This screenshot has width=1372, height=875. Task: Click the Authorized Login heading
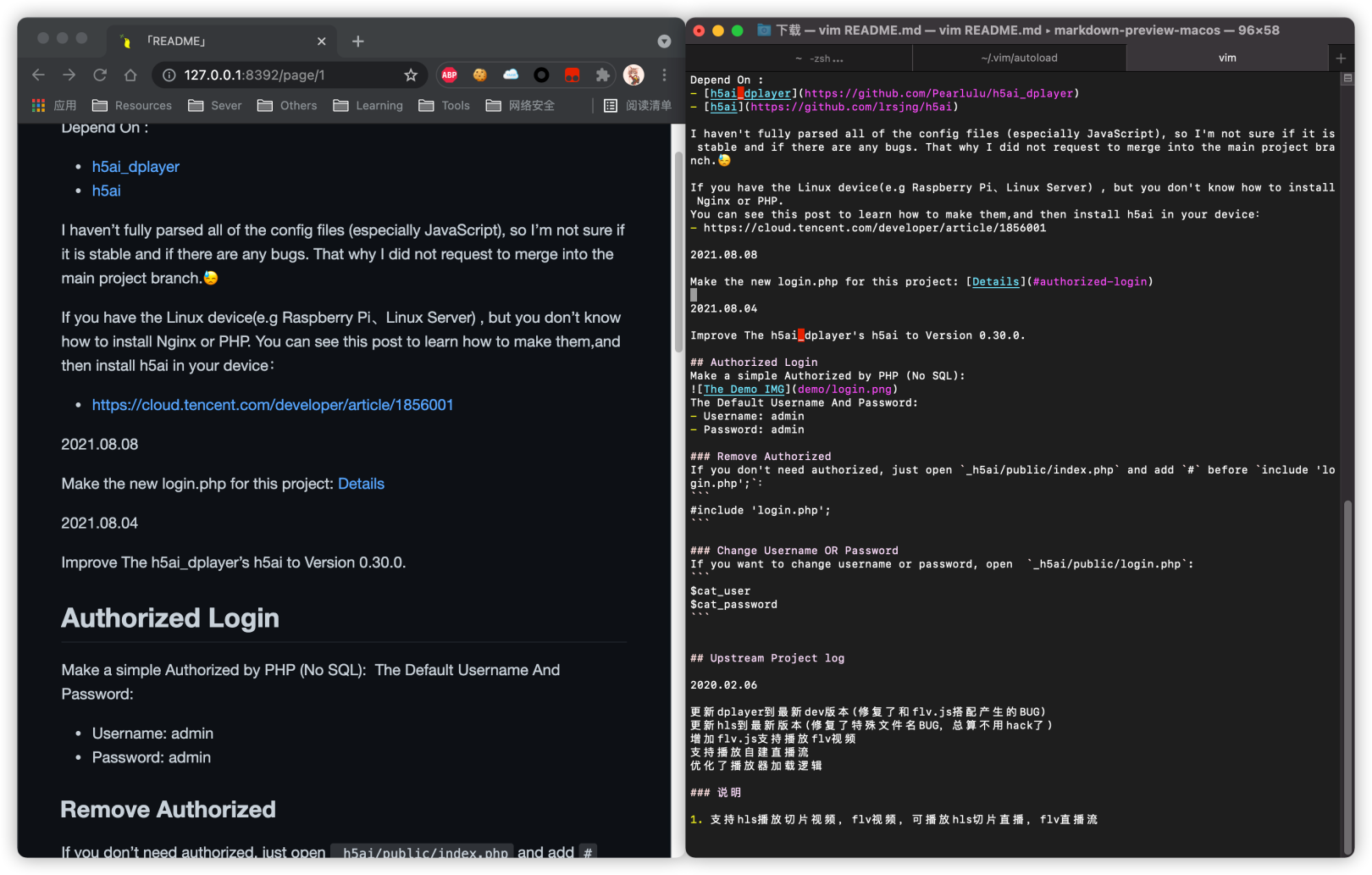pos(170,617)
